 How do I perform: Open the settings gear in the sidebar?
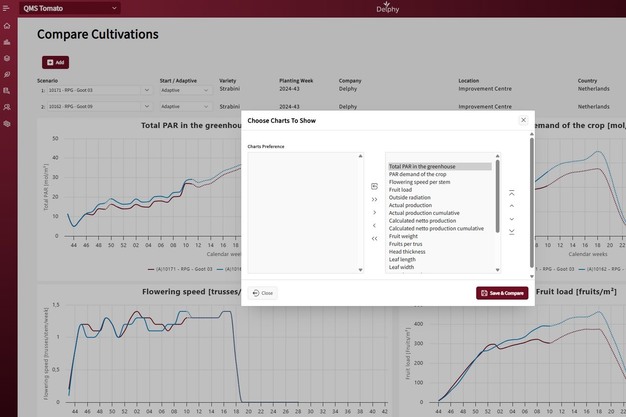point(7,123)
